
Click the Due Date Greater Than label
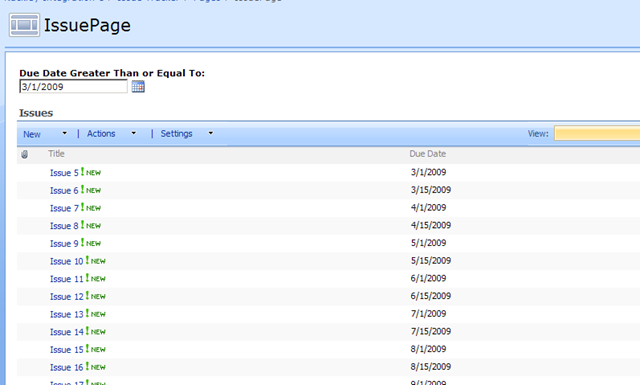pos(112,73)
